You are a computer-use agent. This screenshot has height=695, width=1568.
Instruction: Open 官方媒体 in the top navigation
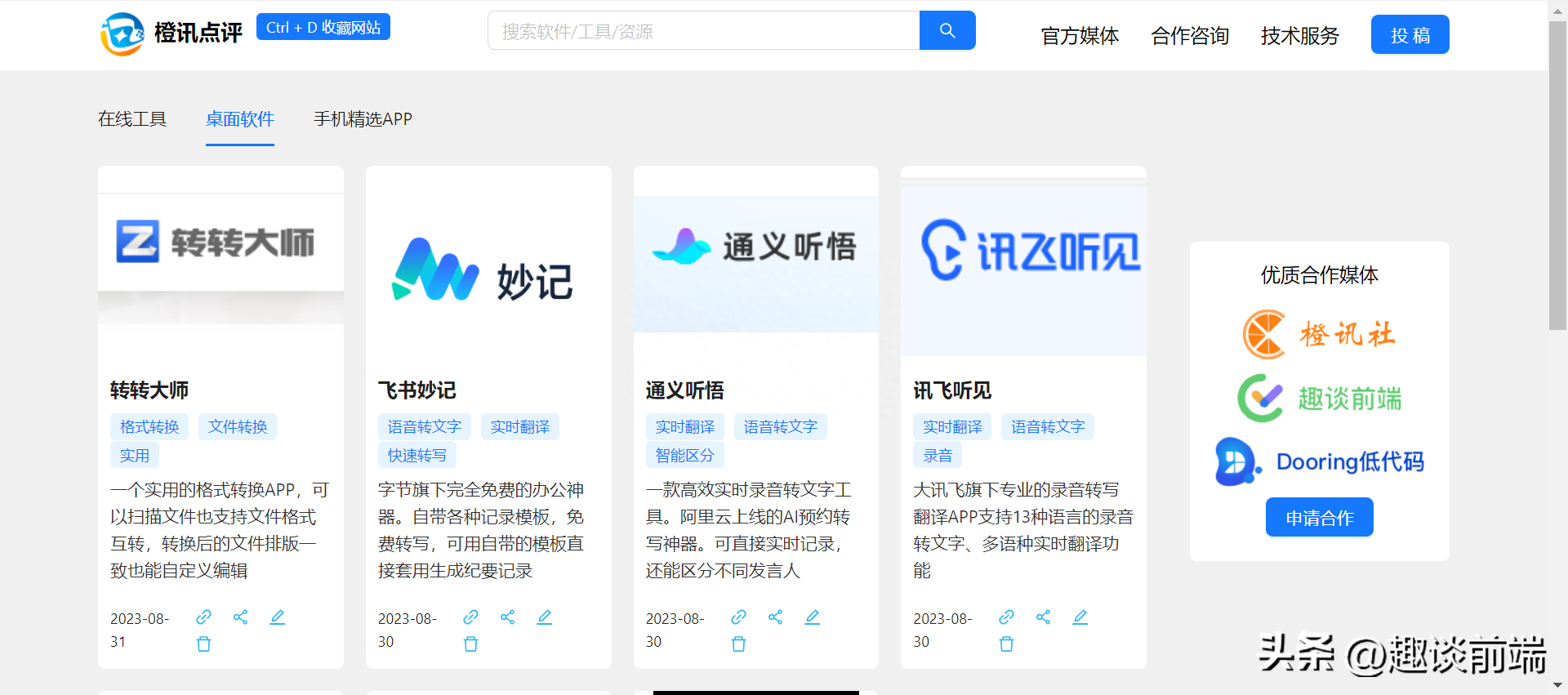coord(1080,36)
